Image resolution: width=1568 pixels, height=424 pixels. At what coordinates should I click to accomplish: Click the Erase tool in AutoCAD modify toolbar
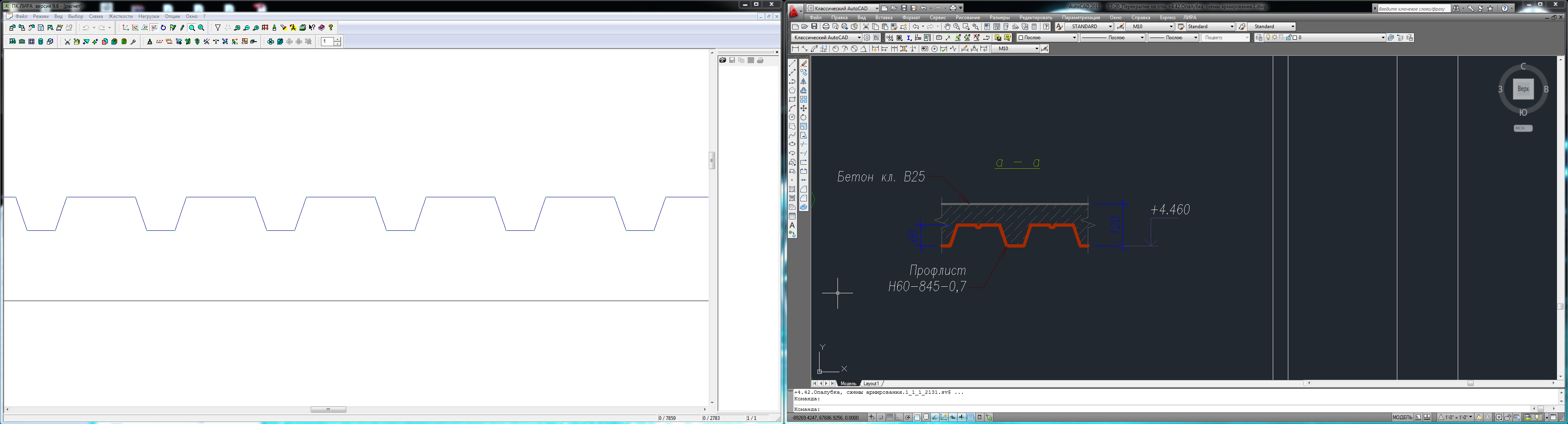click(x=804, y=63)
